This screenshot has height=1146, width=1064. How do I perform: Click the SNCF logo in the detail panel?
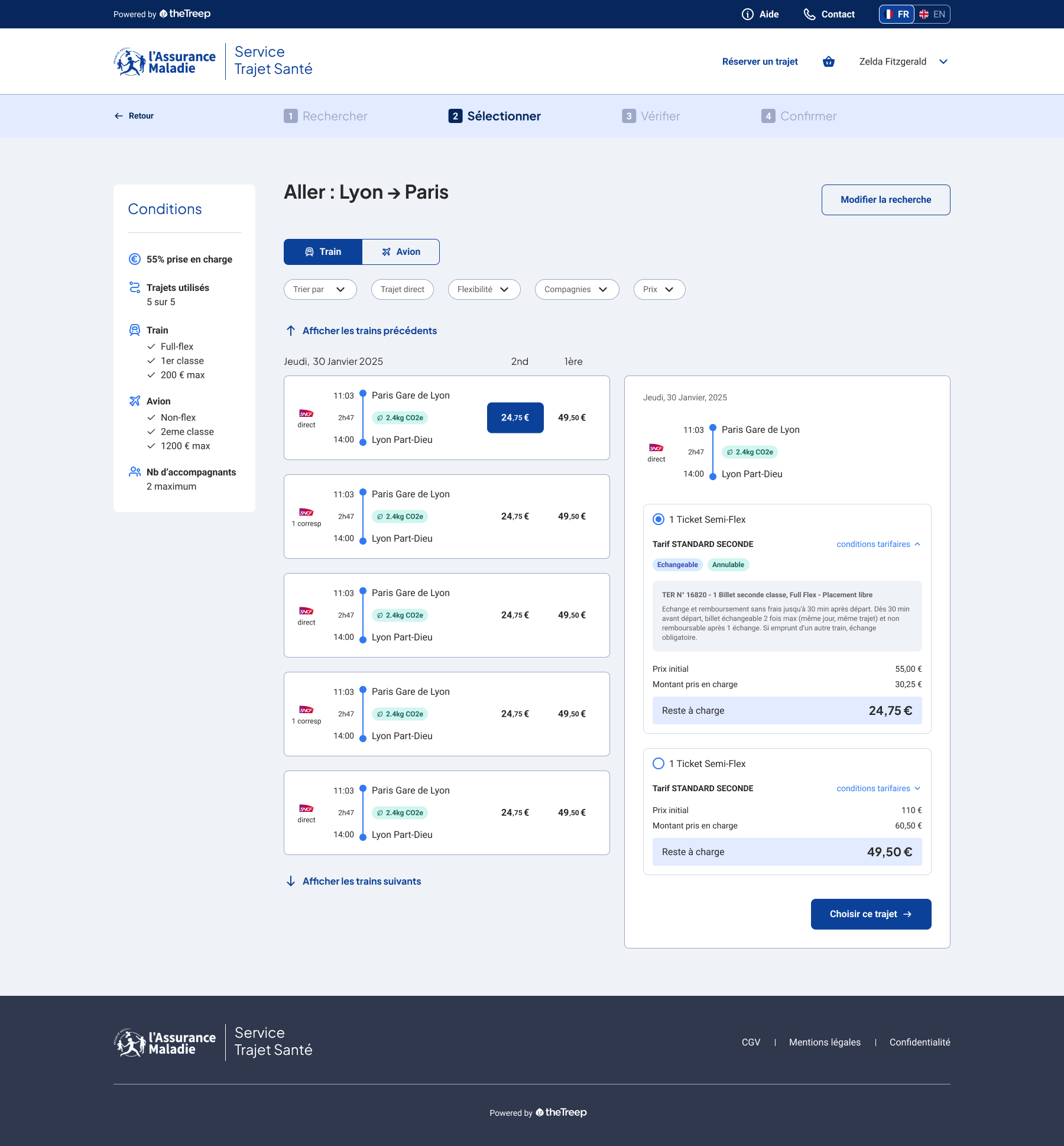(656, 448)
